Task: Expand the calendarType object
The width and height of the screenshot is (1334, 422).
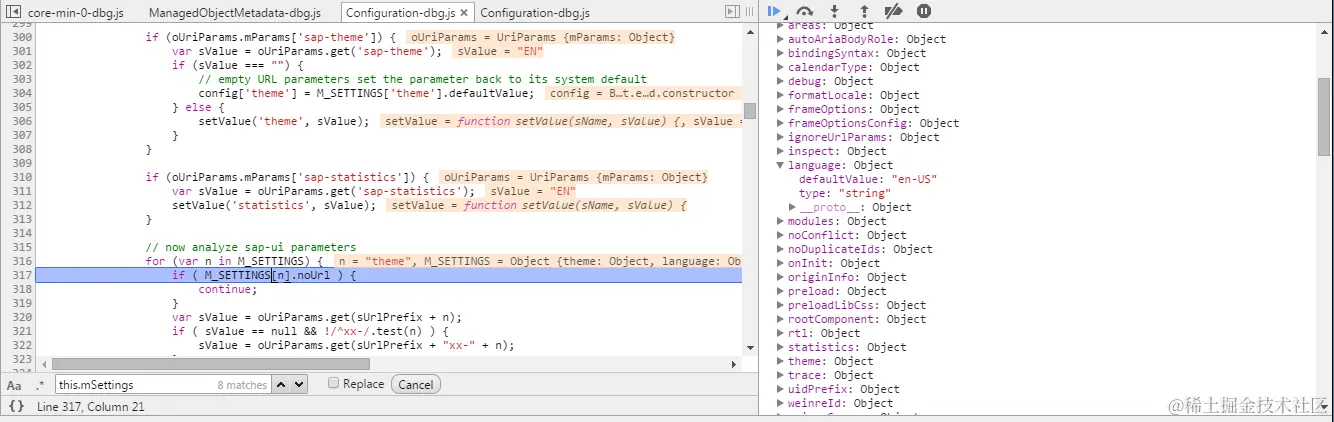Action: pyautogui.click(x=780, y=67)
